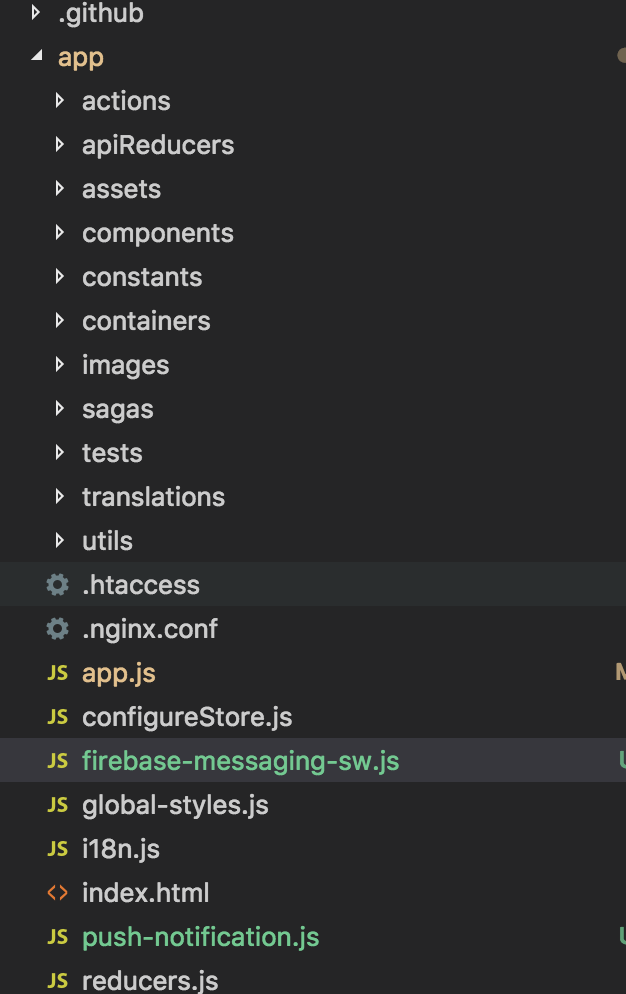Open the apiReducers folder

pos(158,145)
